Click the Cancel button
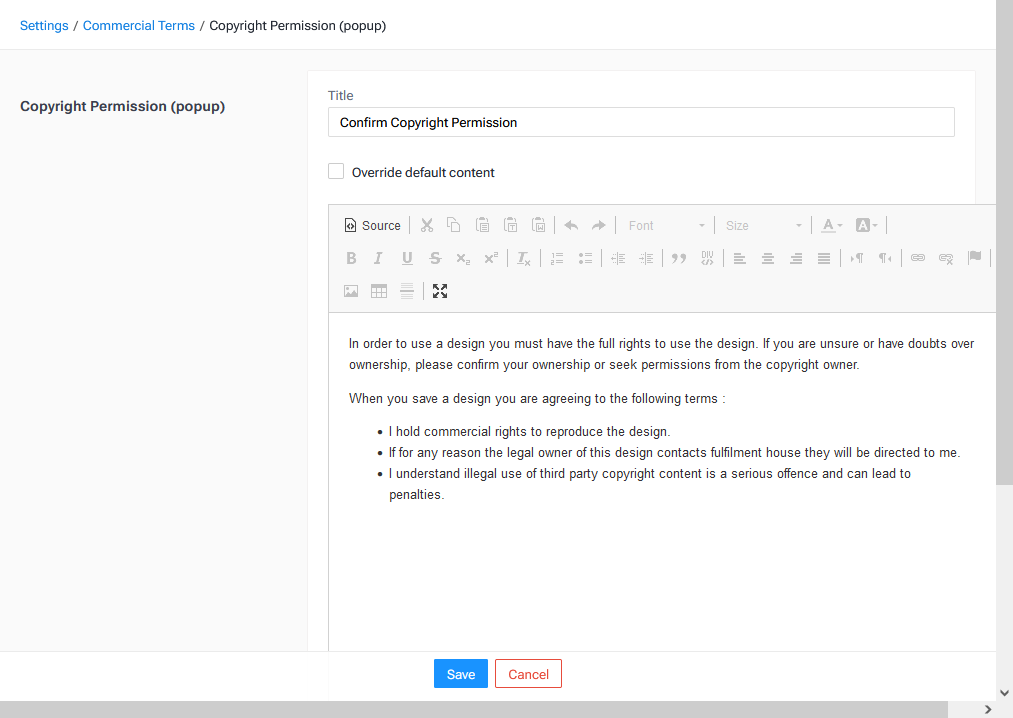The image size is (1013, 718). coord(528,674)
